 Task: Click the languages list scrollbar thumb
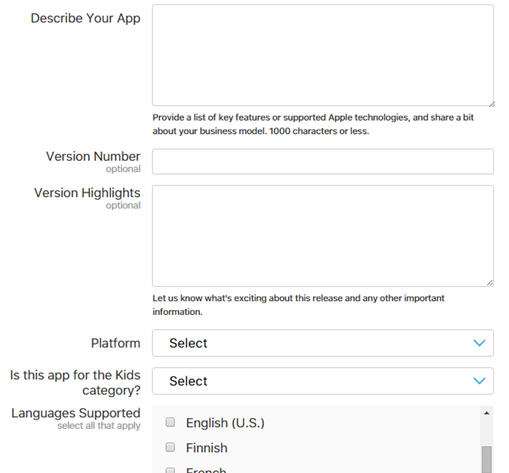click(x=487, y=459)
